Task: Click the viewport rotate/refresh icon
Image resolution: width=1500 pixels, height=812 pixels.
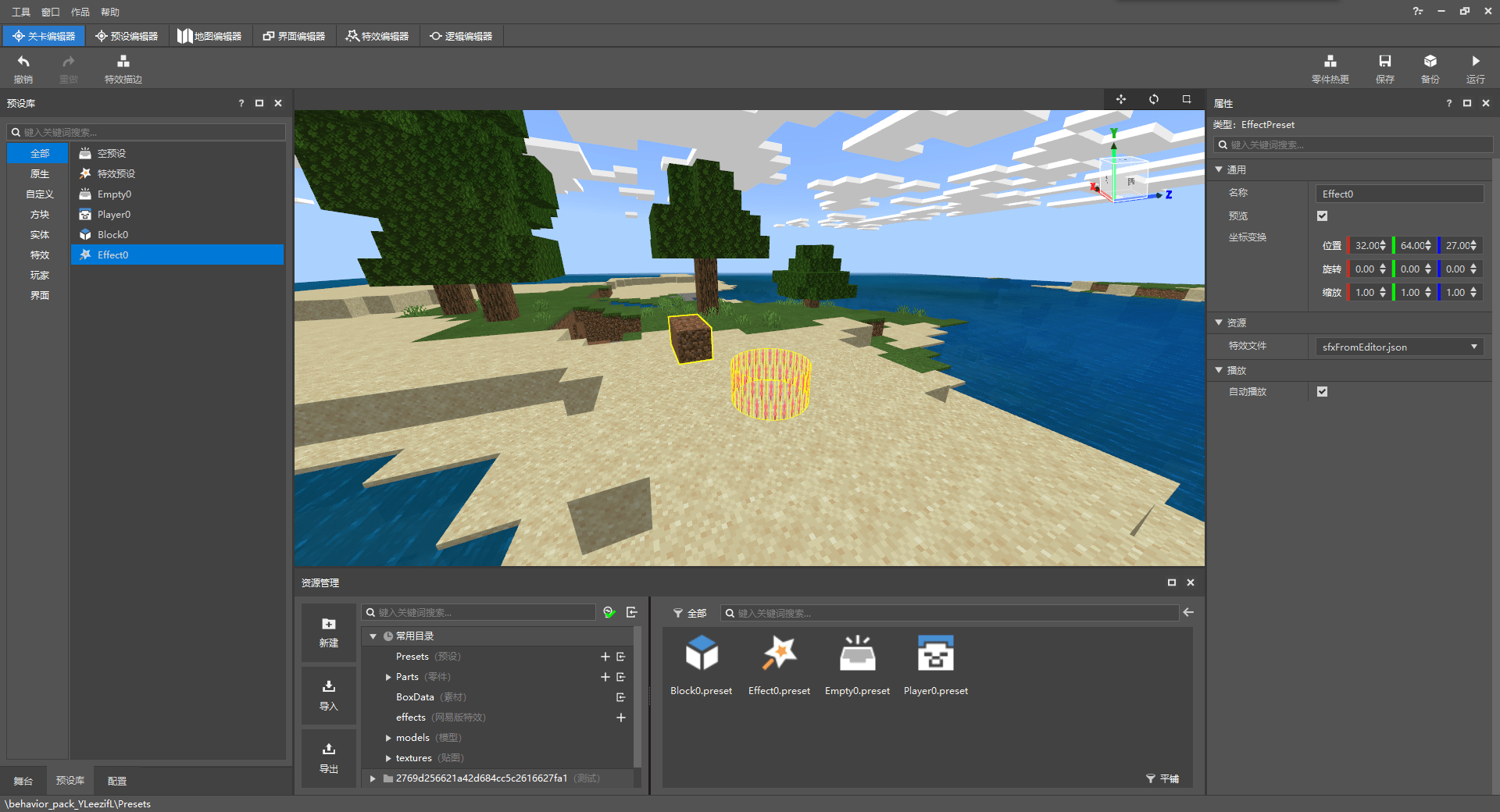Action: [x=1154, y=99]
